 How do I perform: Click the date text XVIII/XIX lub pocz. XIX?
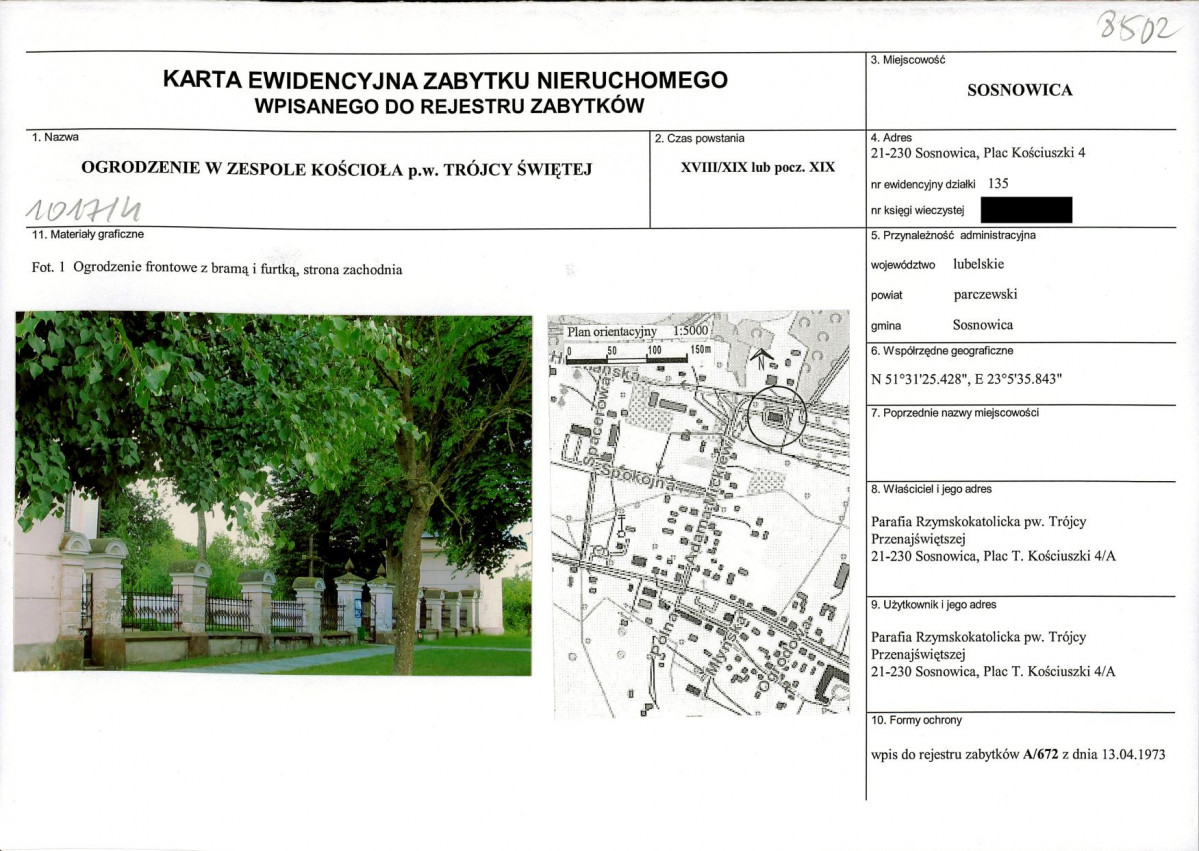[758, 167]
